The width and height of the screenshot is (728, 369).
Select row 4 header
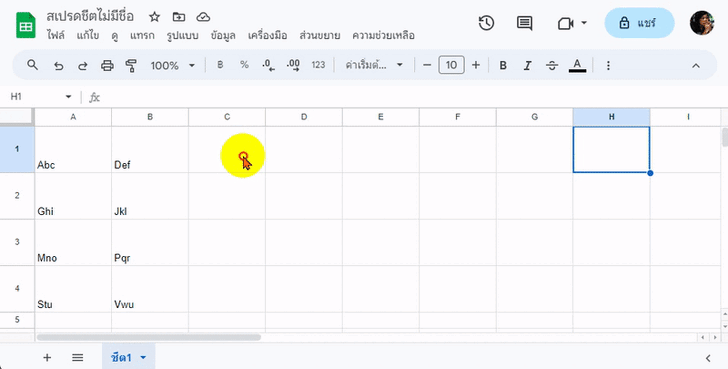(17, 288)
